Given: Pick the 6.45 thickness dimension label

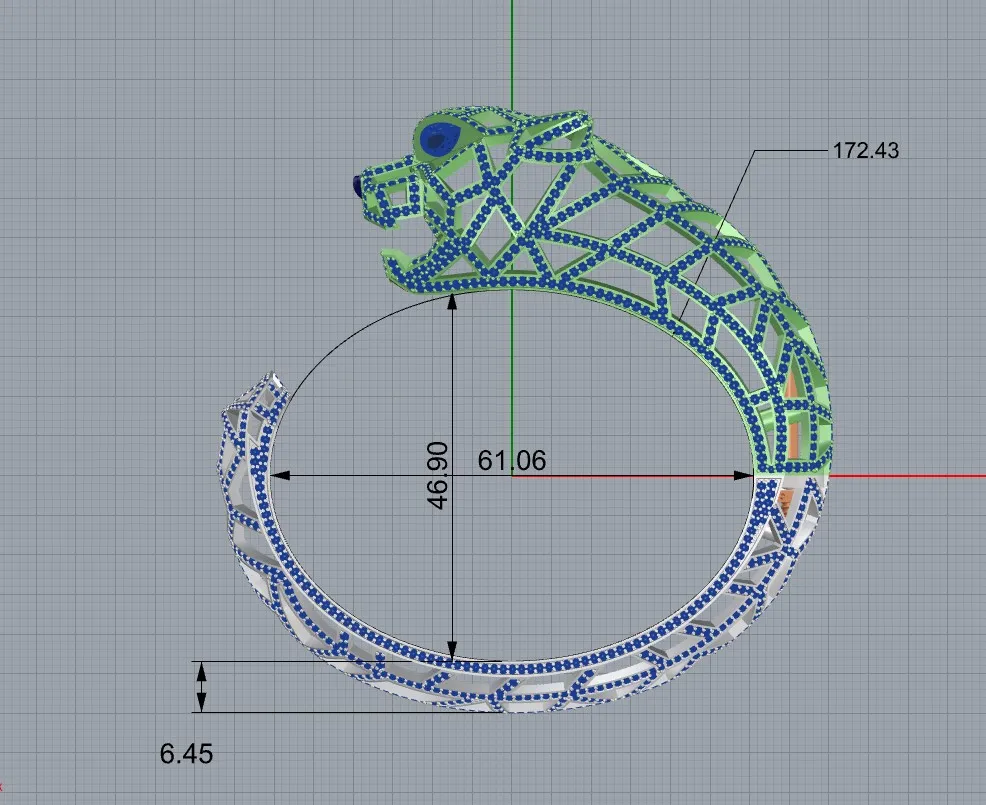Looking at the screenshot, I should [186, 753].
